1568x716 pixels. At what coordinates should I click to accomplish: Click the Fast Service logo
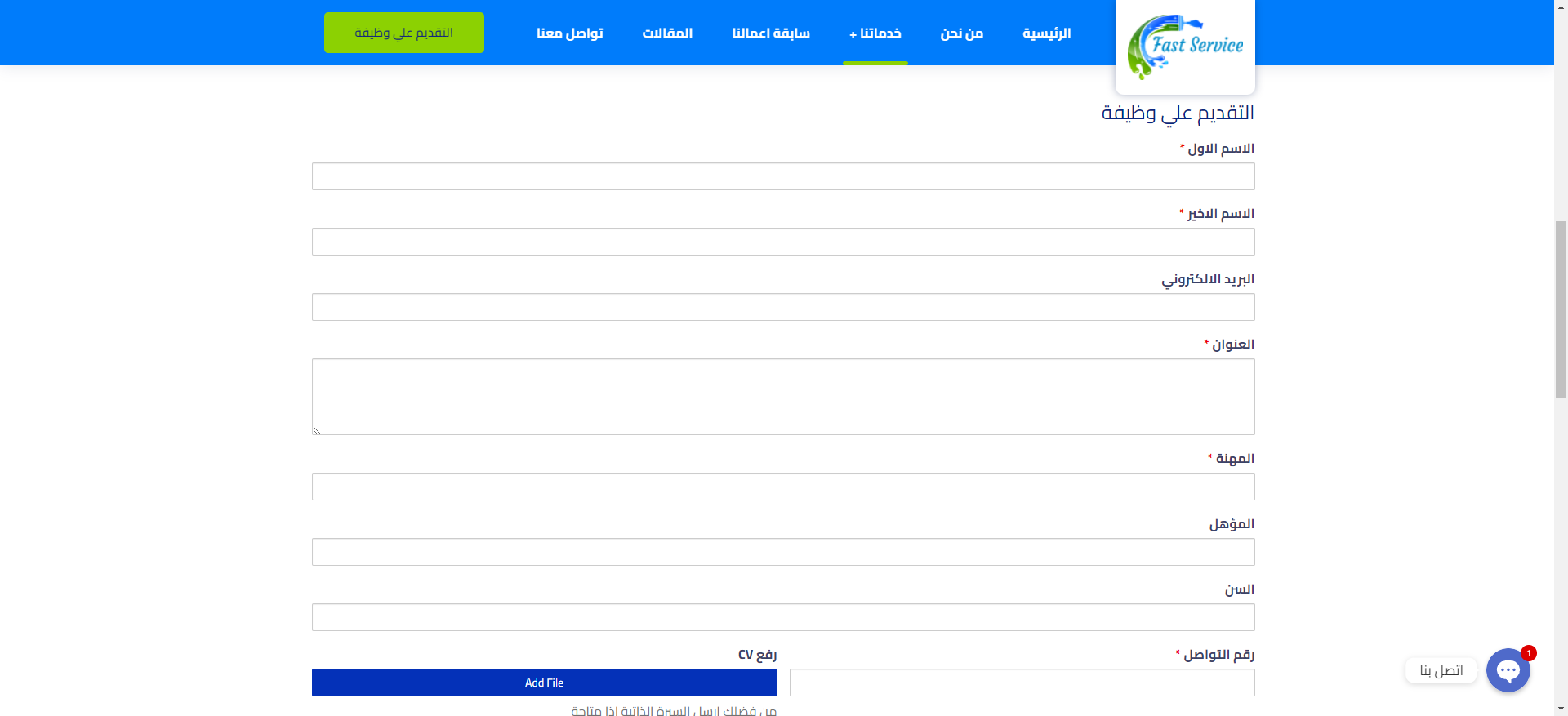point(1185,46)
